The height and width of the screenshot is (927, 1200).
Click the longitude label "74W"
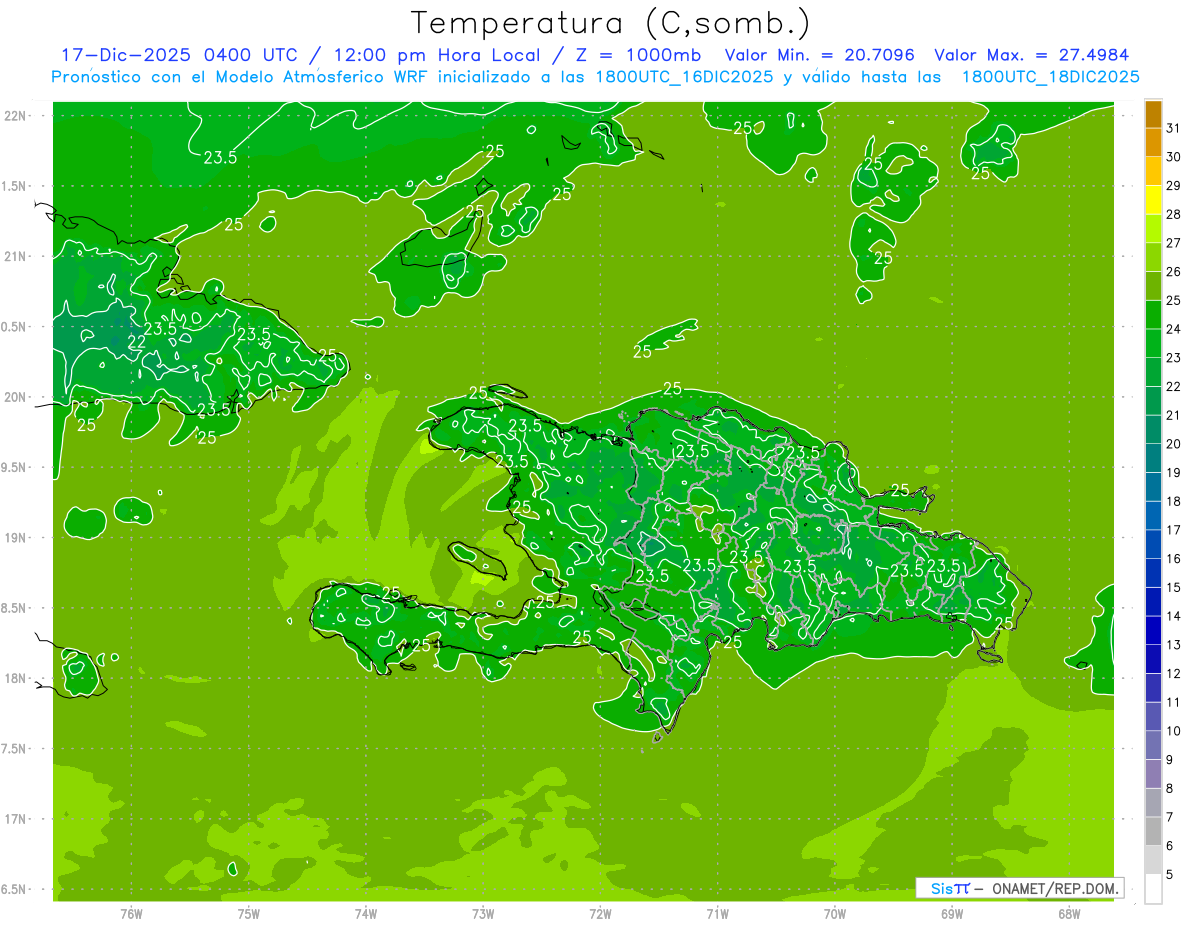(x=366, y=914)
